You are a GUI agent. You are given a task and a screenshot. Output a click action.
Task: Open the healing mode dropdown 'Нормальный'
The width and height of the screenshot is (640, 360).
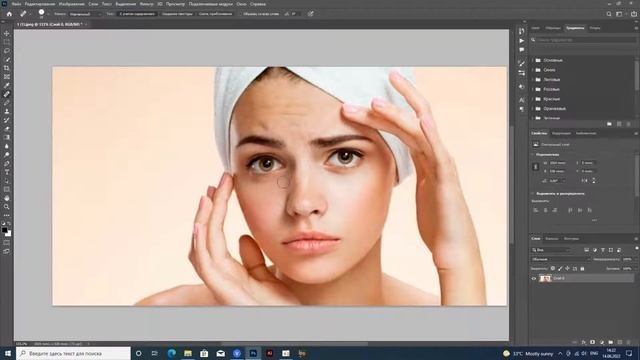(x=85, y=14)
